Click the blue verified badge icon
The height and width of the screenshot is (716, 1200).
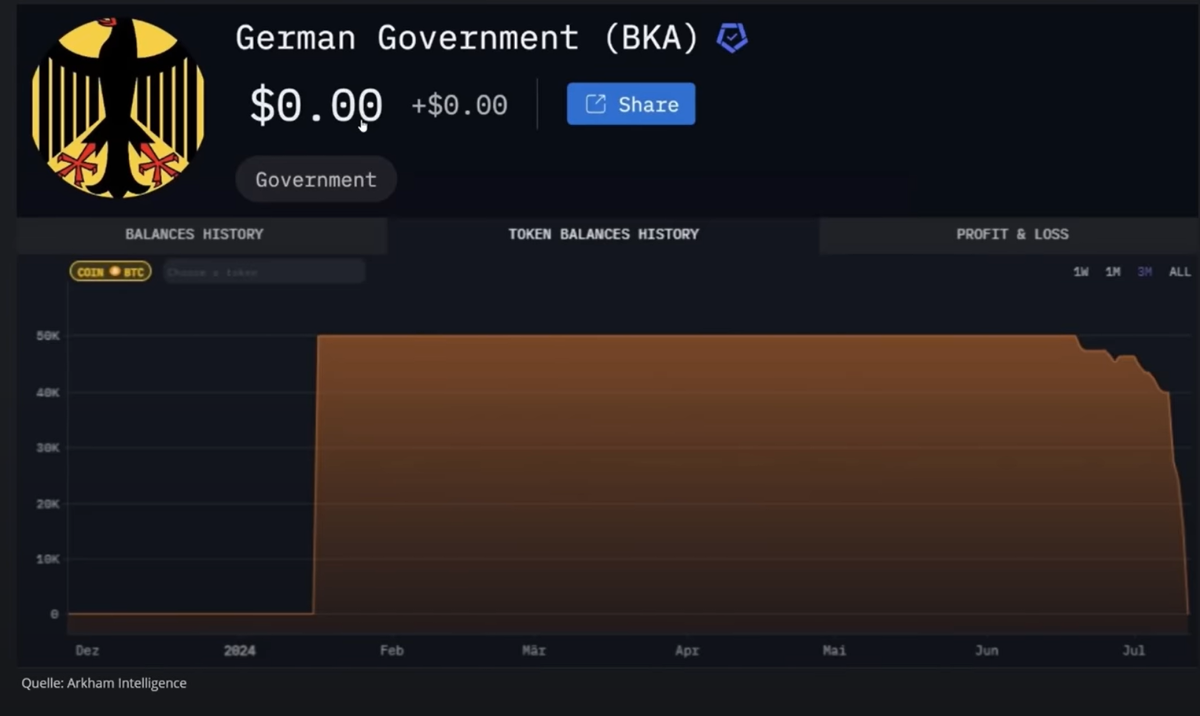tap(732, 38)
